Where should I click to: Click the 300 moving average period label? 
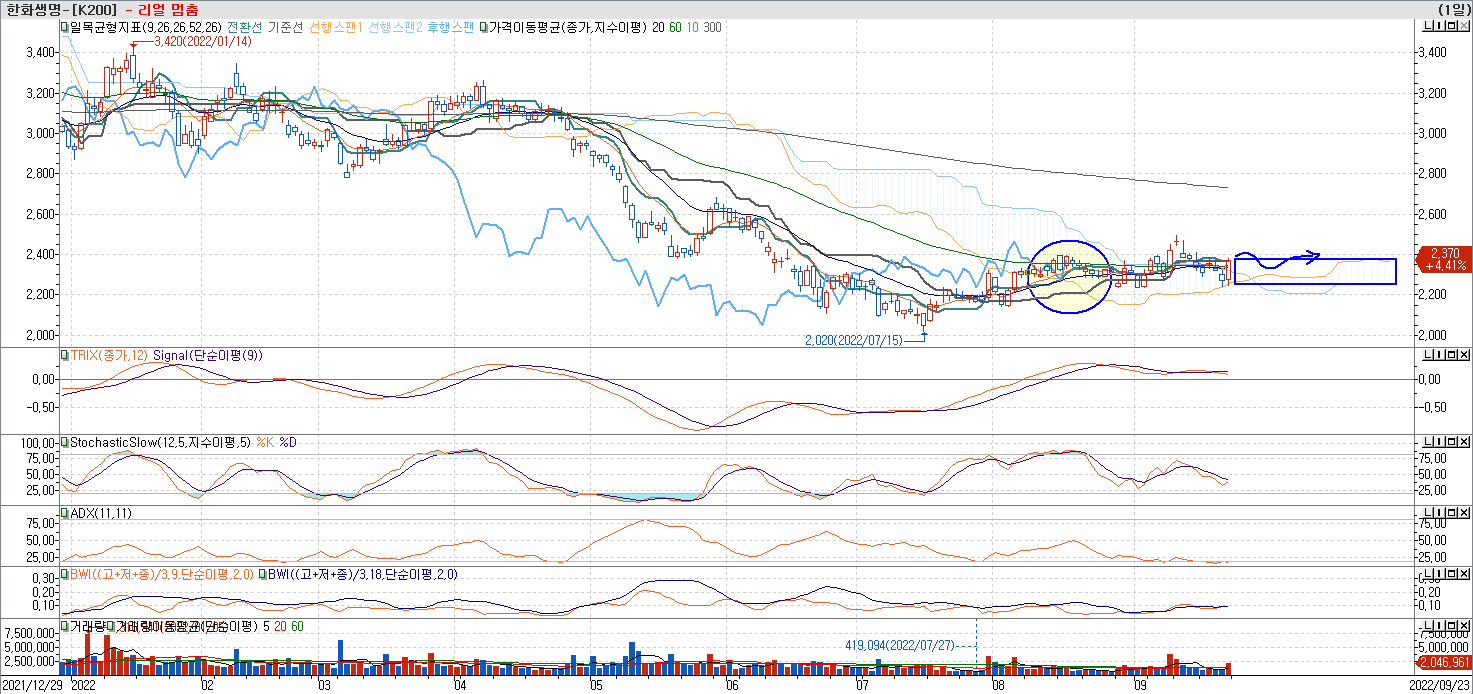[x=712, y=27]
